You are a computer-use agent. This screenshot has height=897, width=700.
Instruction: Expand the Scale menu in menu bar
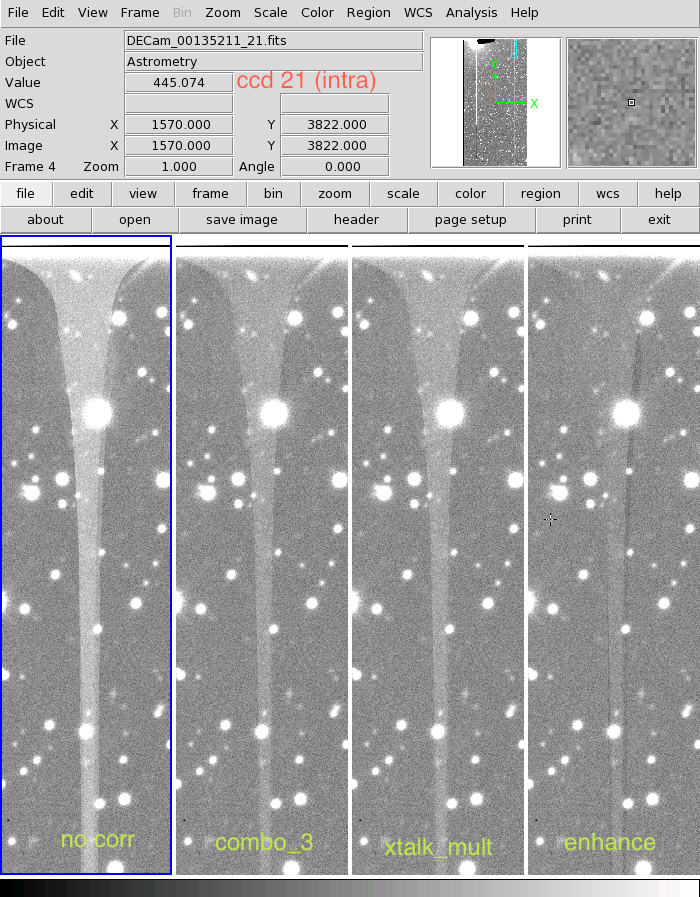270,13
